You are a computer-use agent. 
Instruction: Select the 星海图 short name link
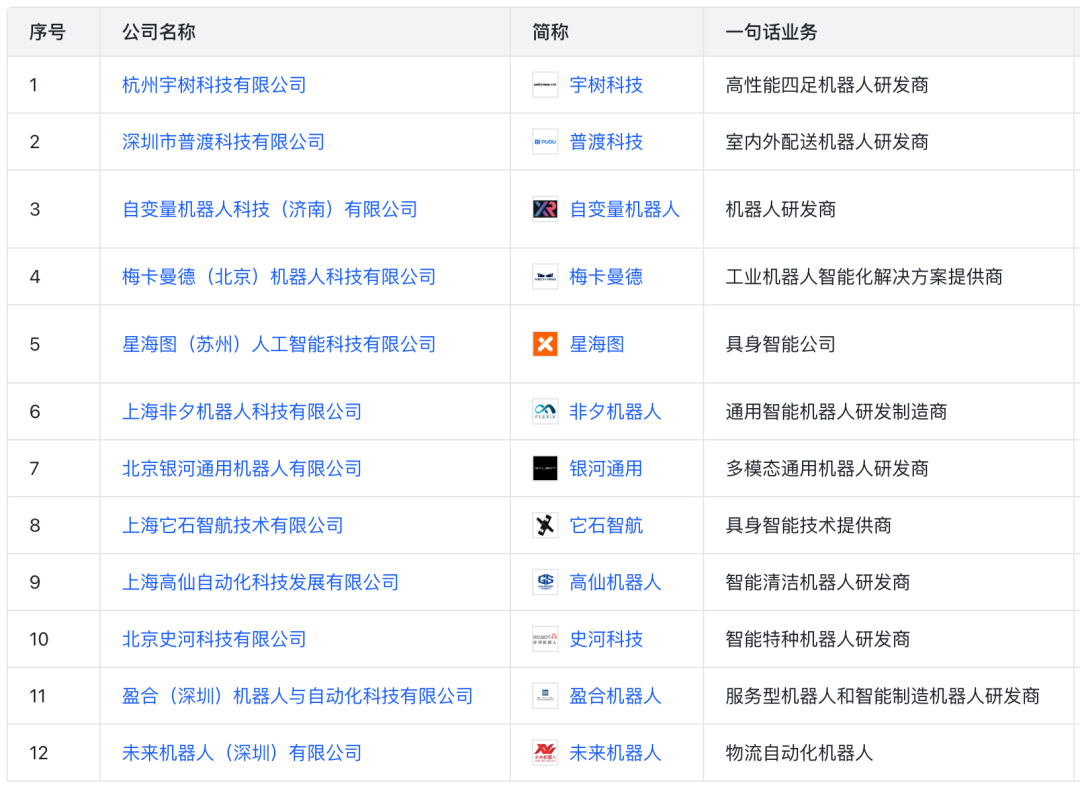[x=596, y=345]
